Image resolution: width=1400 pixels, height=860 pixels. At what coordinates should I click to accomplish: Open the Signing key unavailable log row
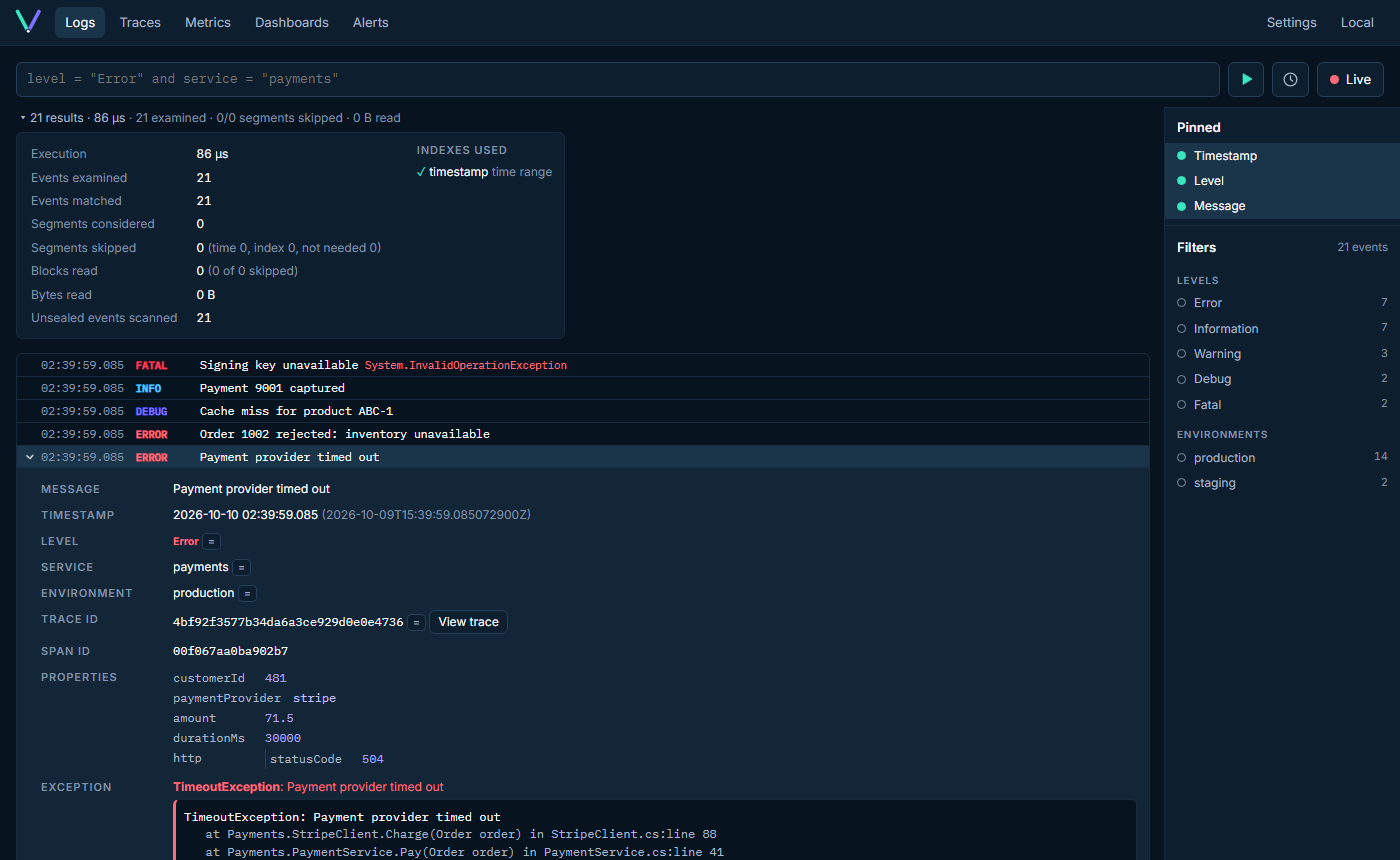pyautogui.click(x=583, y=365)
